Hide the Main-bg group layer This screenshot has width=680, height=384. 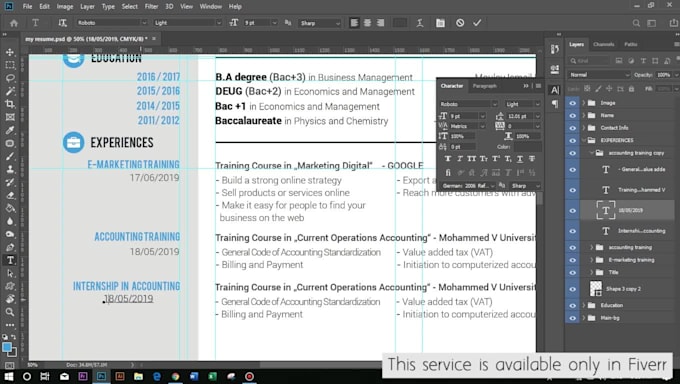[572, 318]
